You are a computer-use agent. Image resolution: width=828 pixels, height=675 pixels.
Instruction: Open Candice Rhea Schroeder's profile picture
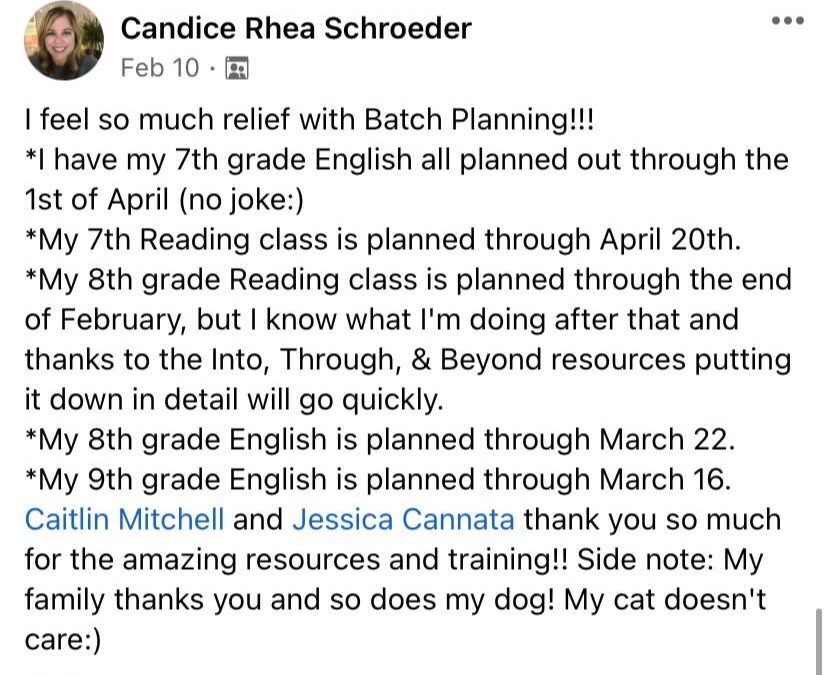64,41
